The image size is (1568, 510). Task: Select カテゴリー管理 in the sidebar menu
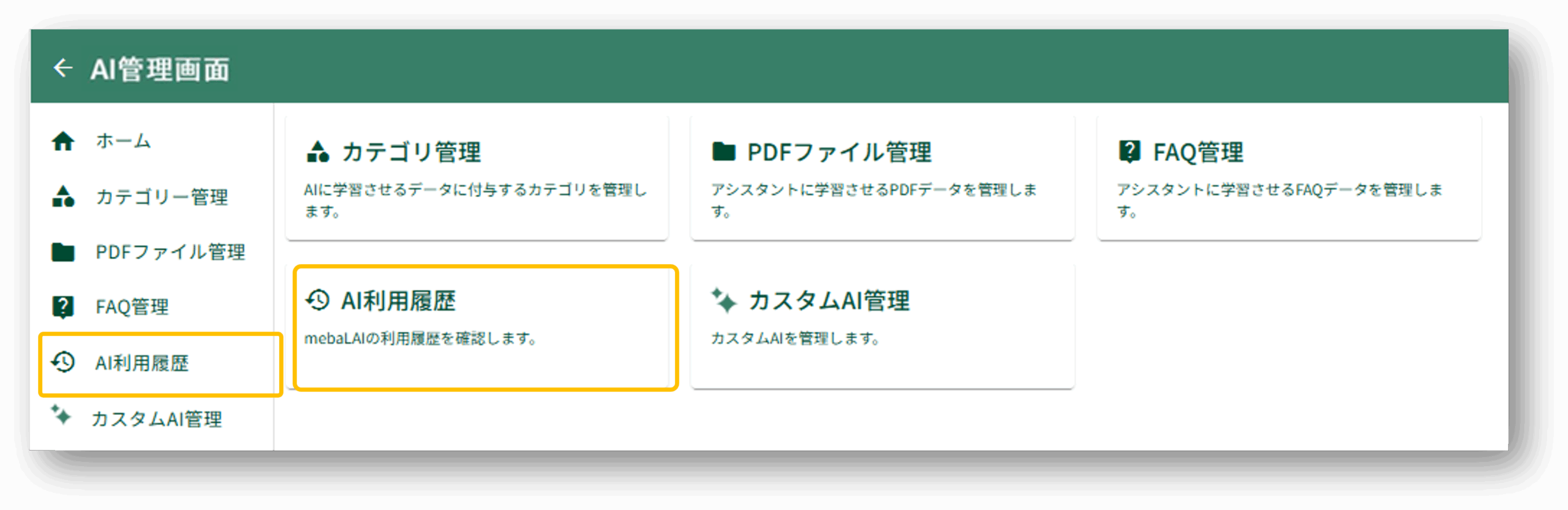[x=162, y=197]
